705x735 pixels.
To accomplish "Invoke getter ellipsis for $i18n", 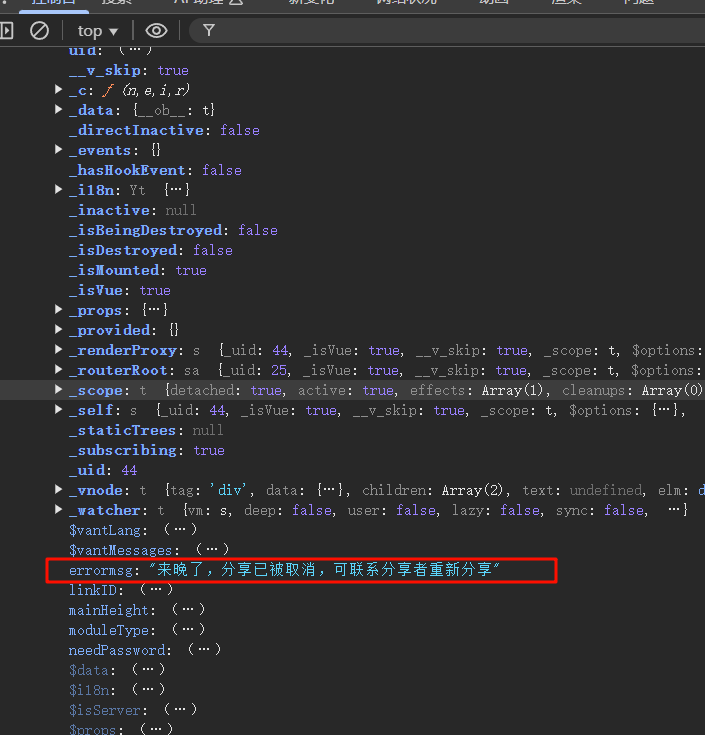I will tap(148, 690).
